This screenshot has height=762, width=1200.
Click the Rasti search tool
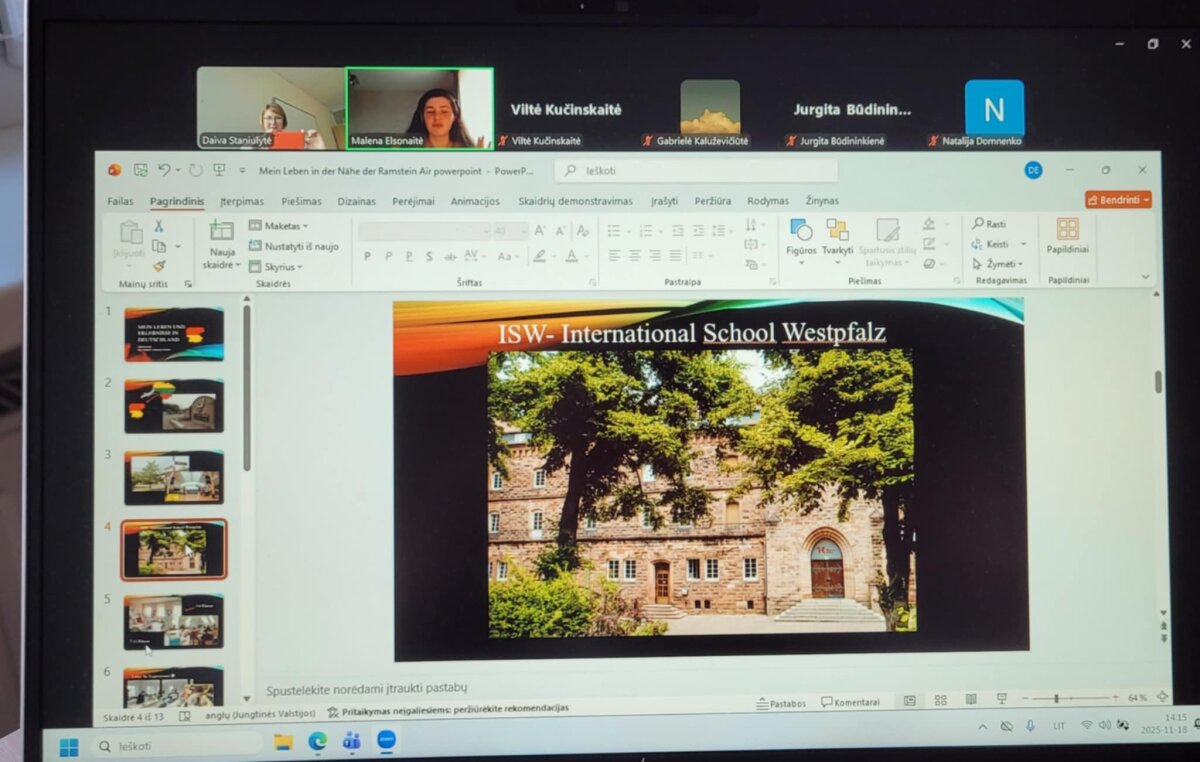click(x=989, y=224)
